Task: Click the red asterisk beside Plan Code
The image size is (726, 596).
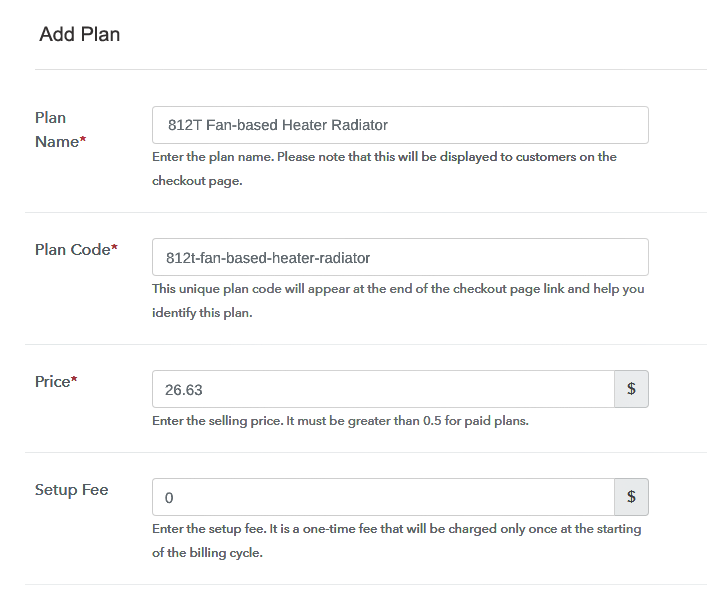Action: [114, 250]
